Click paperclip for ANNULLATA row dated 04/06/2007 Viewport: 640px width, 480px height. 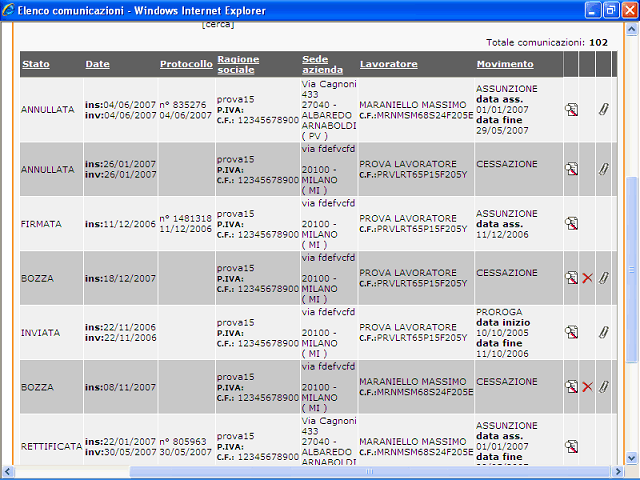[x=603, y=109]
